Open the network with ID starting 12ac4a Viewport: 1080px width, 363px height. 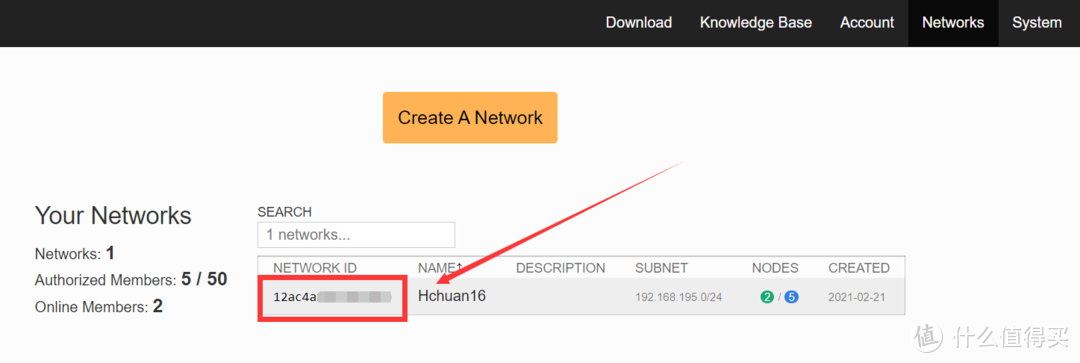point(332,298)
